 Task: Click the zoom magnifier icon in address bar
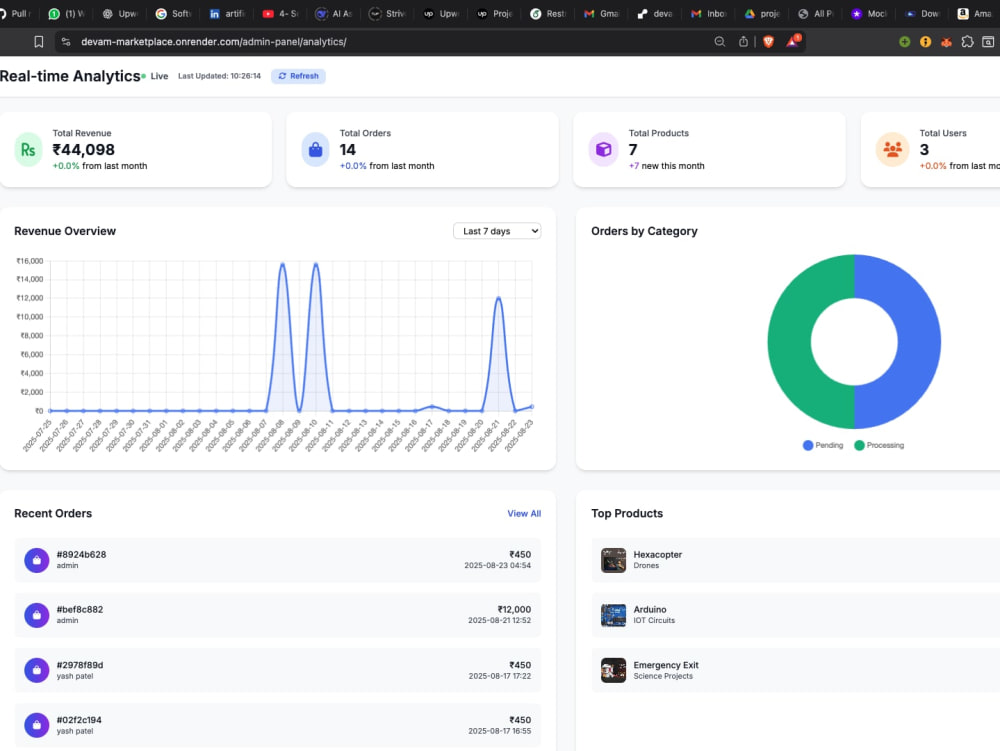click(x=719, y=42)
